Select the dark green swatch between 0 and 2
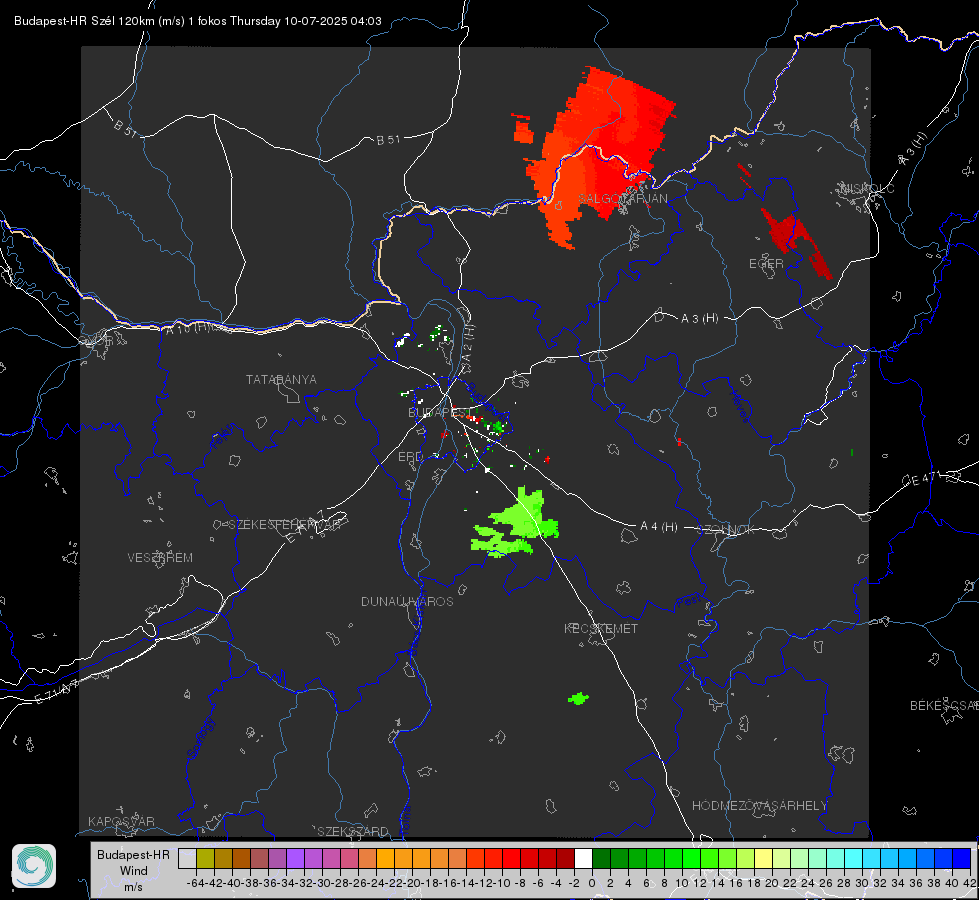The width and height of the screenshot is (979, 900). point(601,859)
